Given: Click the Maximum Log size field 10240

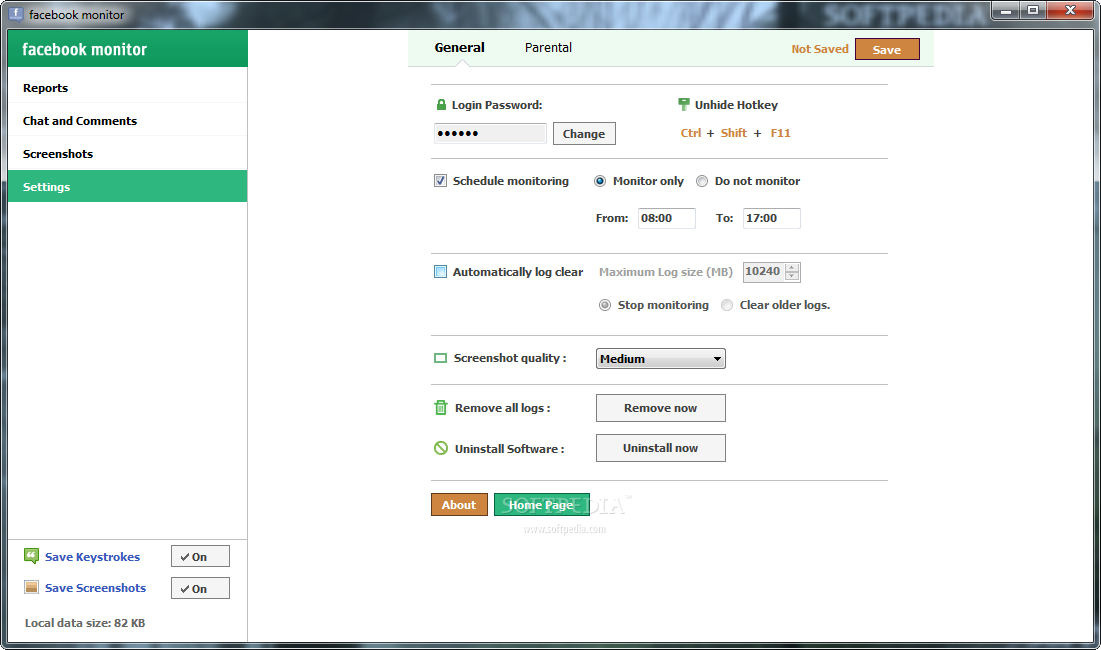Looking at the screenshot, I should [764, 272].
